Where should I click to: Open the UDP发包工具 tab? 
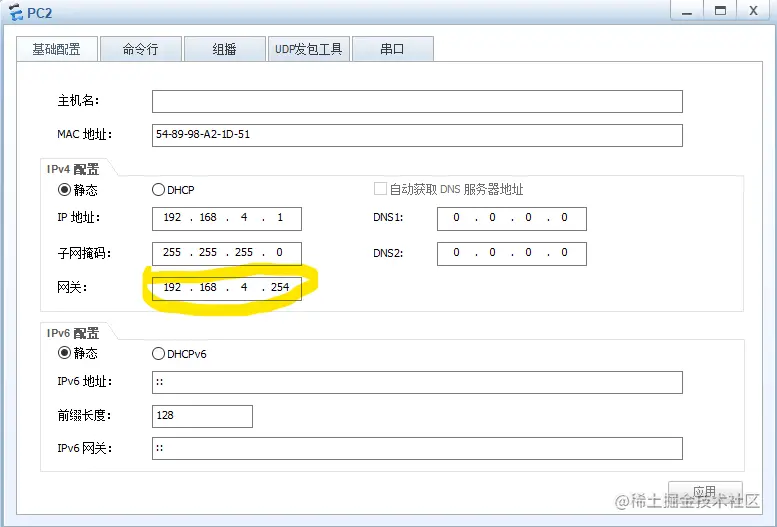pyautogui.click(x=309, y=49)
